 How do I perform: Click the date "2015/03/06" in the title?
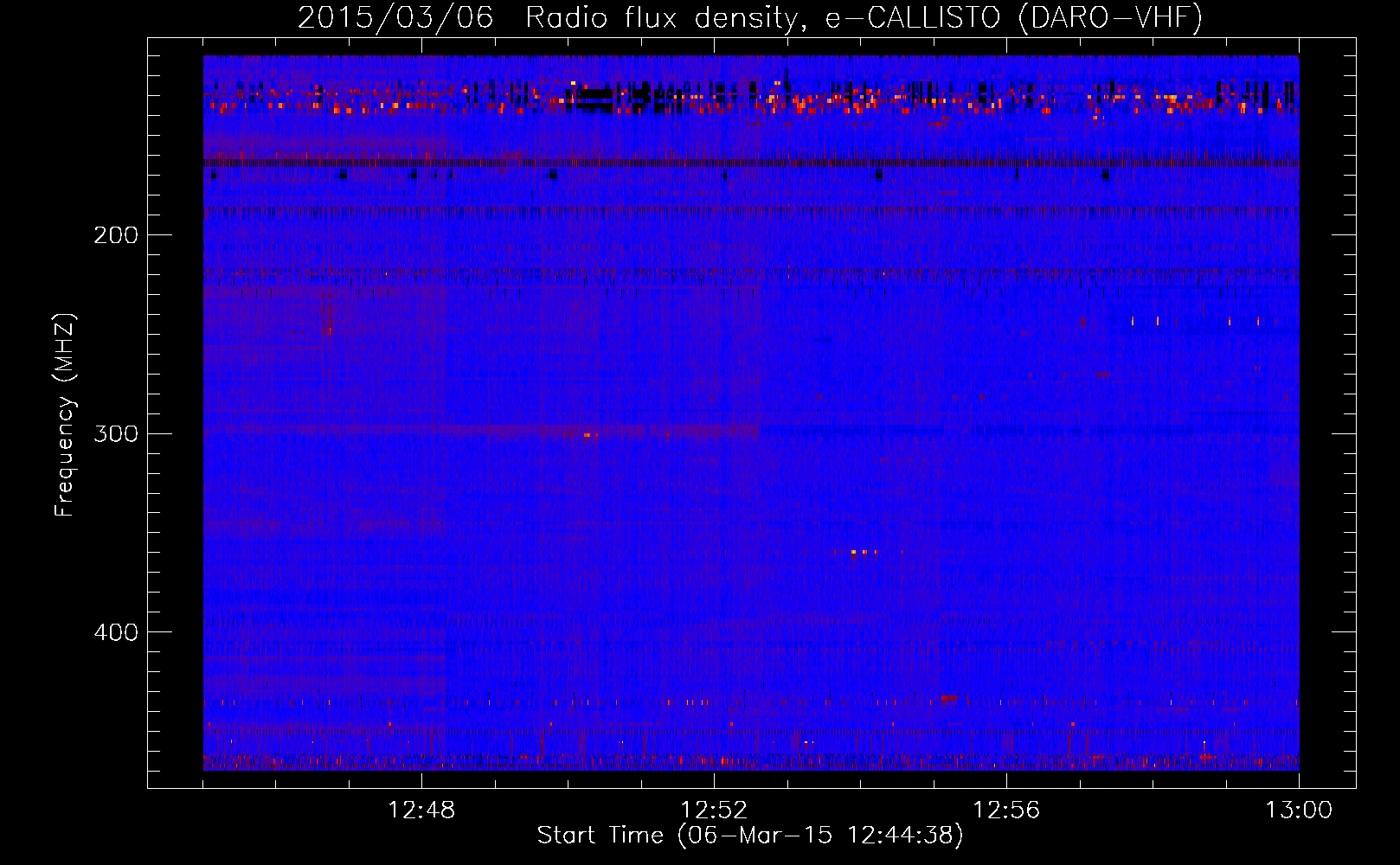click(395, 17)
